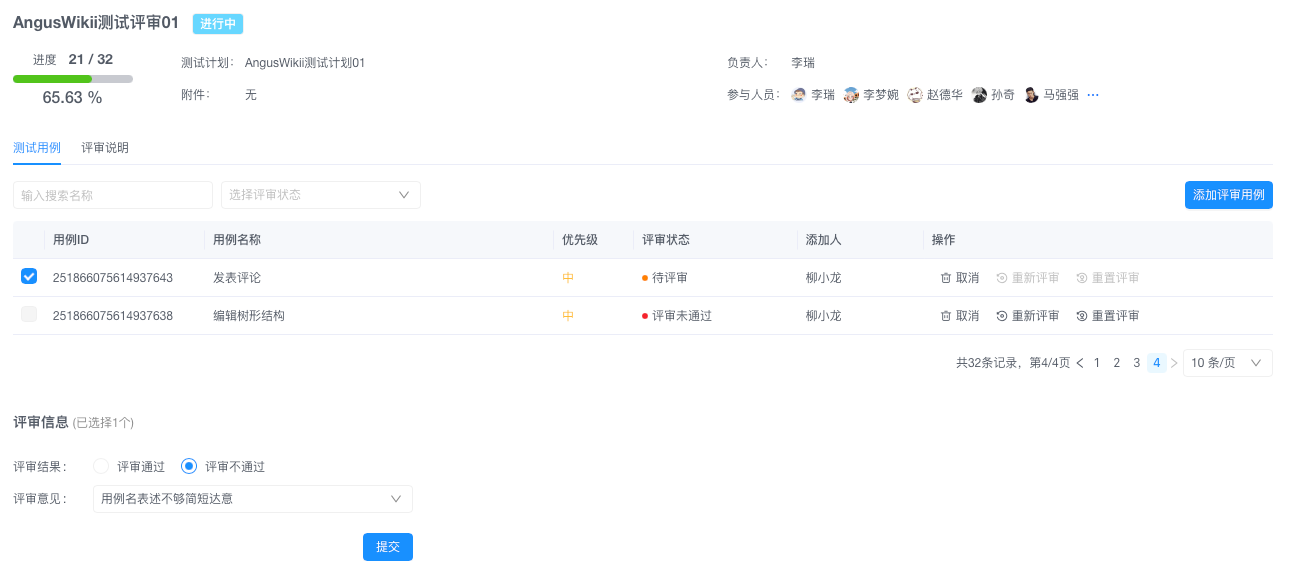Image resolution: width=1291 pixels, height=582 pixels.
Task: Click the trash icon for 发表评论 row
Action: tap(946, 278)
